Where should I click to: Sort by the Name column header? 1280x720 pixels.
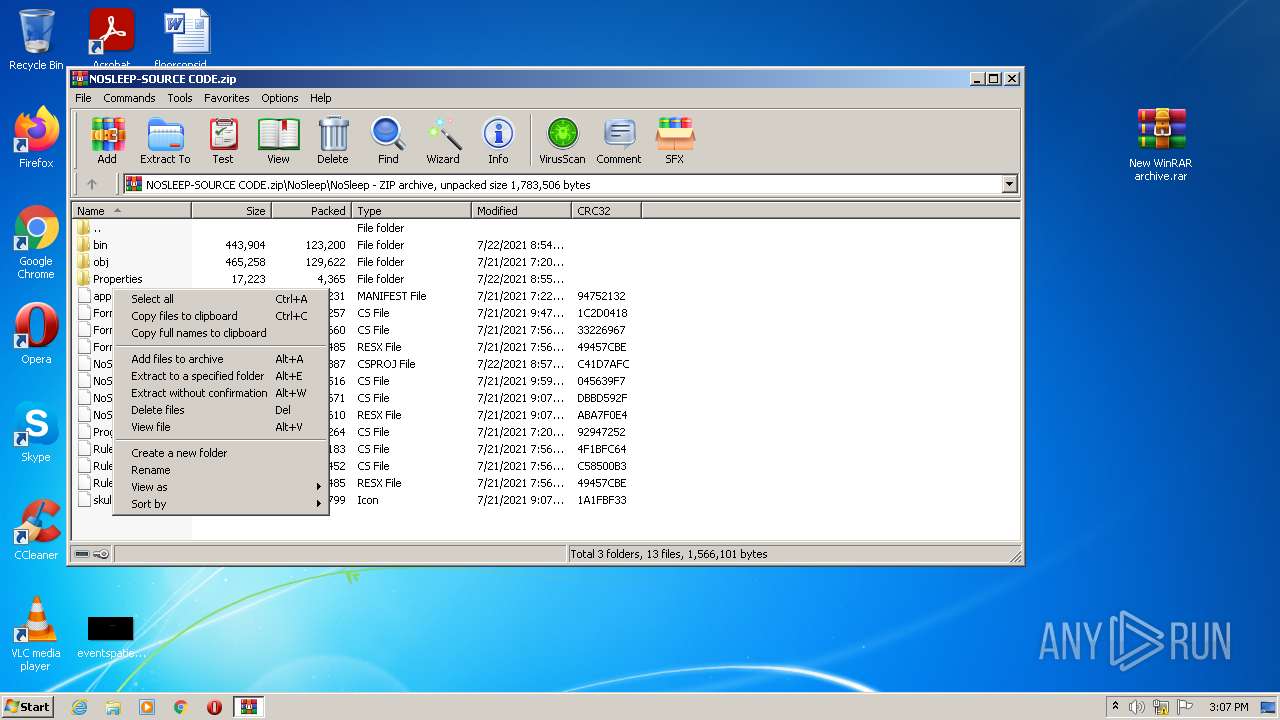tap(131, 211)
